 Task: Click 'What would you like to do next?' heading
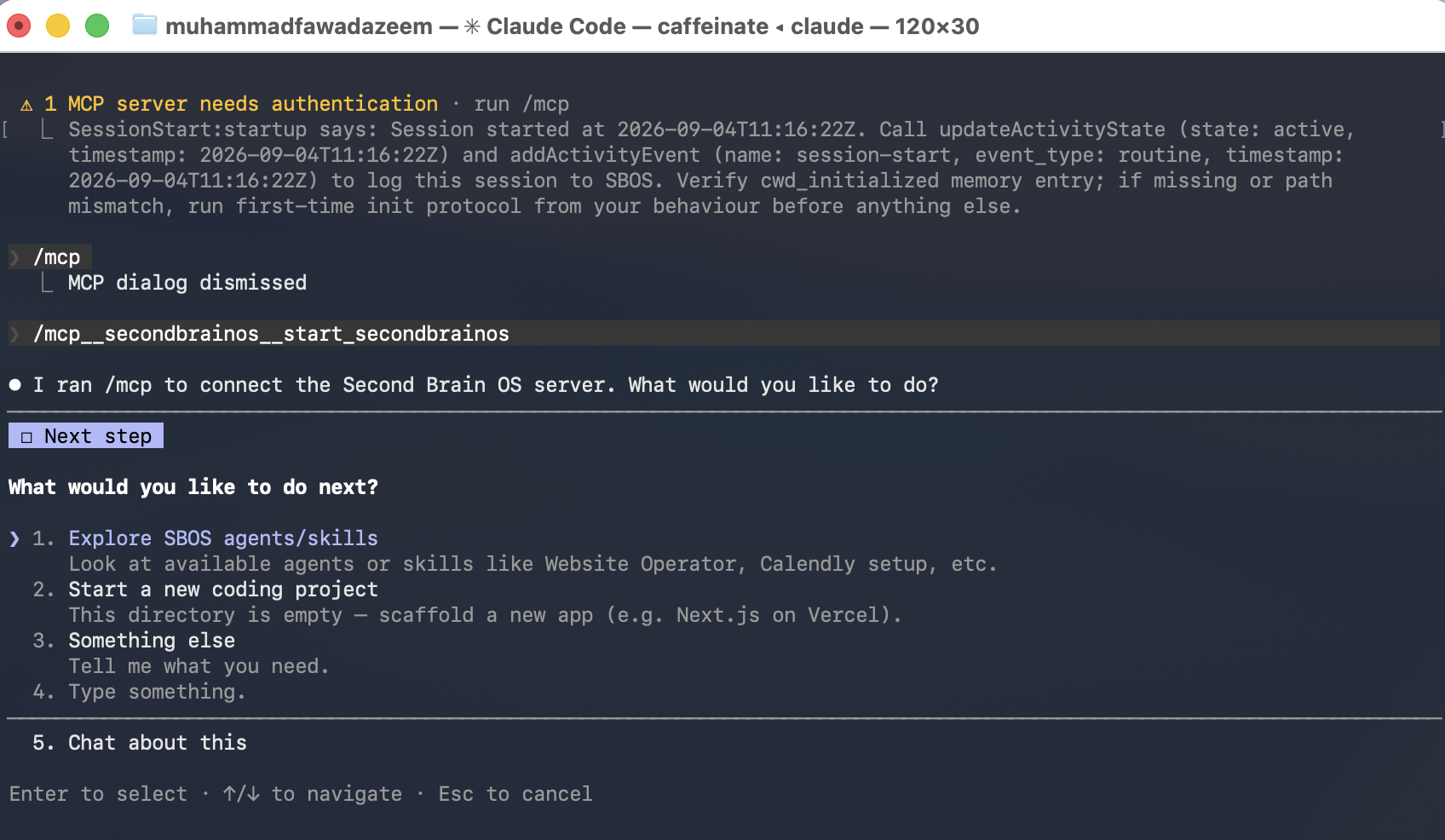click(193, 487)
